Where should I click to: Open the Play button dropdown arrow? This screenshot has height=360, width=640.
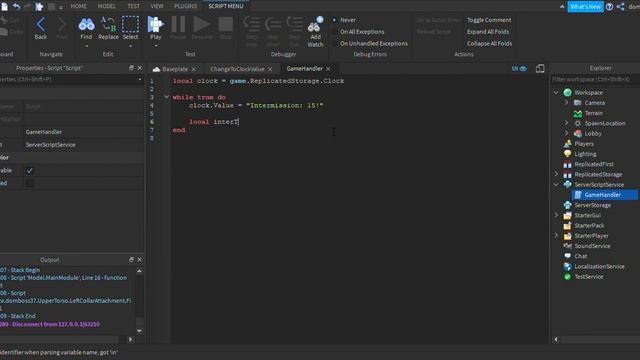click(156, 46)
